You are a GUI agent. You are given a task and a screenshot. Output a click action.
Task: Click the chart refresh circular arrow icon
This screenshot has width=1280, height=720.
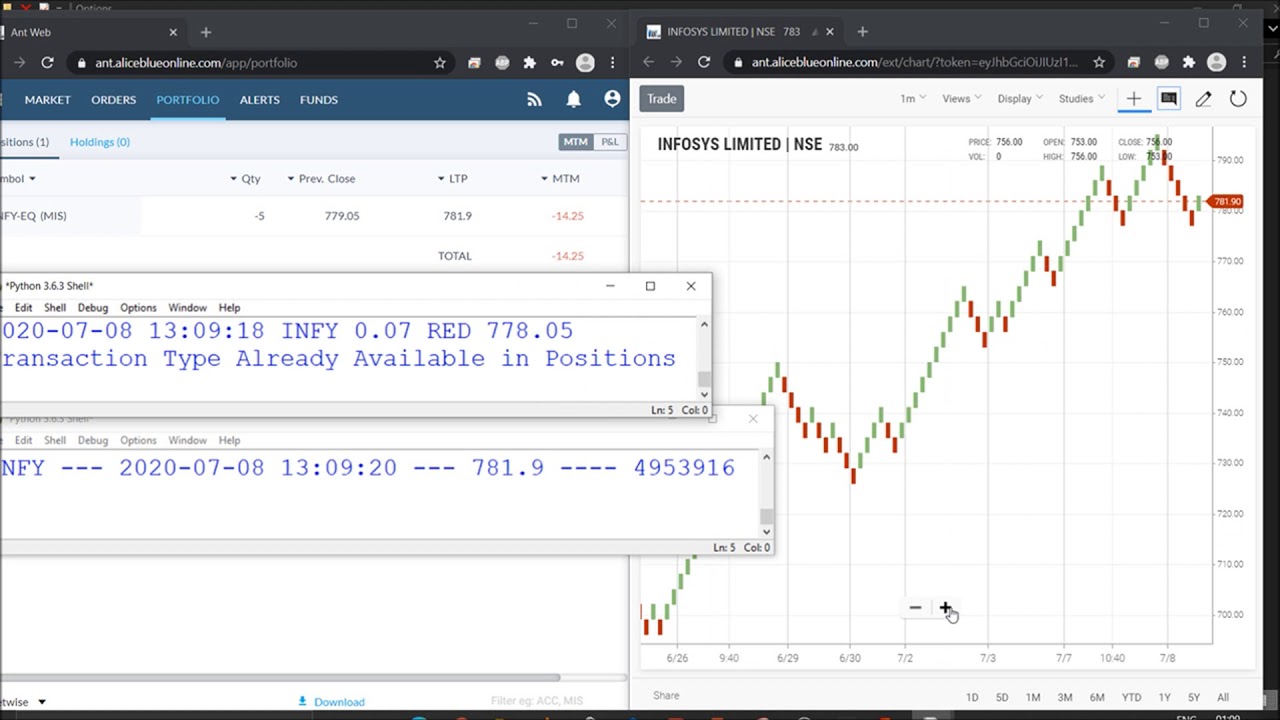1238,98
